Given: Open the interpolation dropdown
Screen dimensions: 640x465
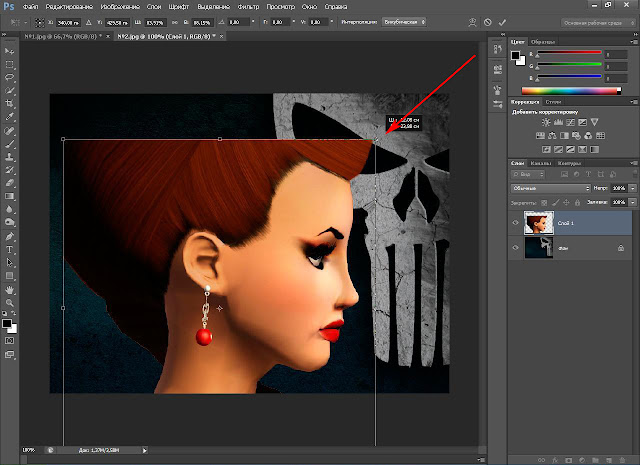Looking at the screenshot, I should 404,22.
